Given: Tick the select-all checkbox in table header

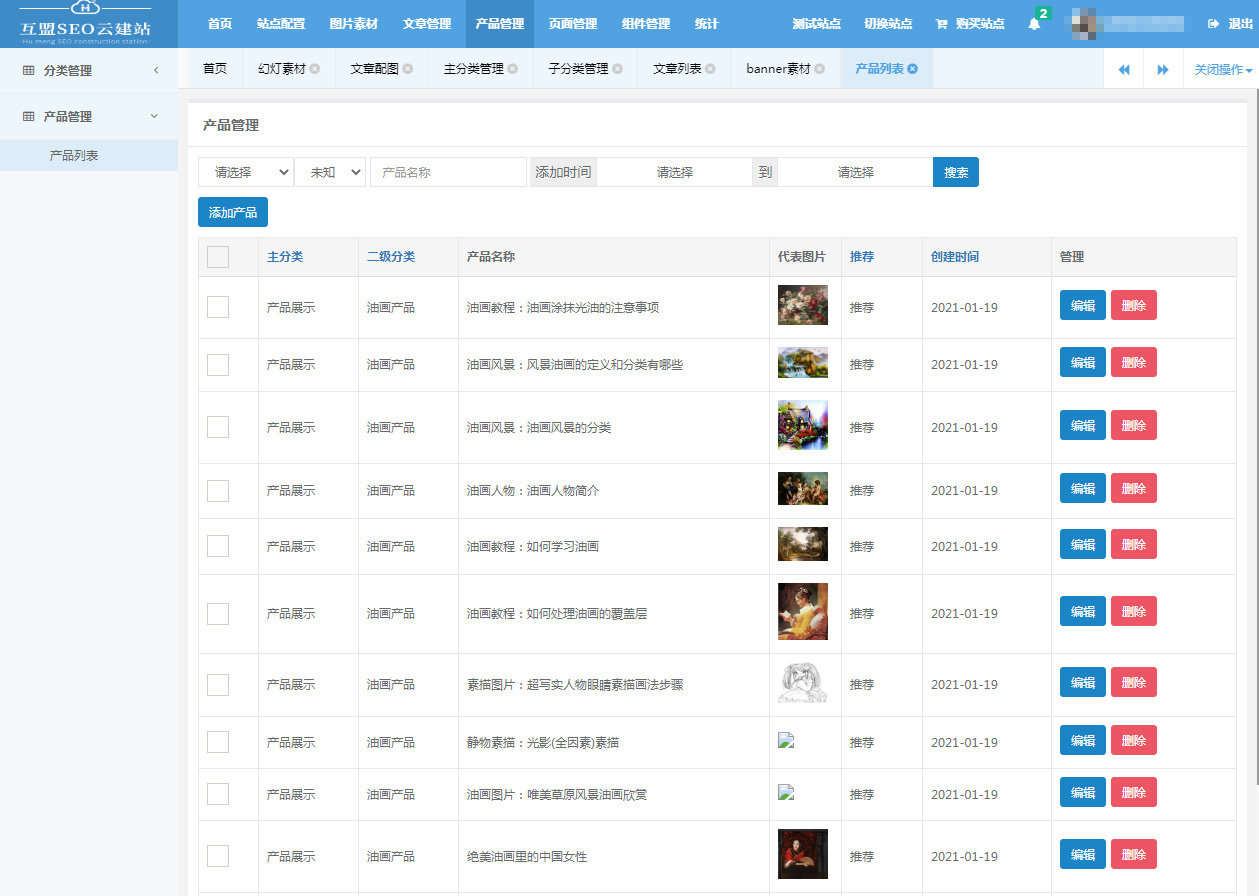Looking at the screenshot, I should (x=218, y=257).
